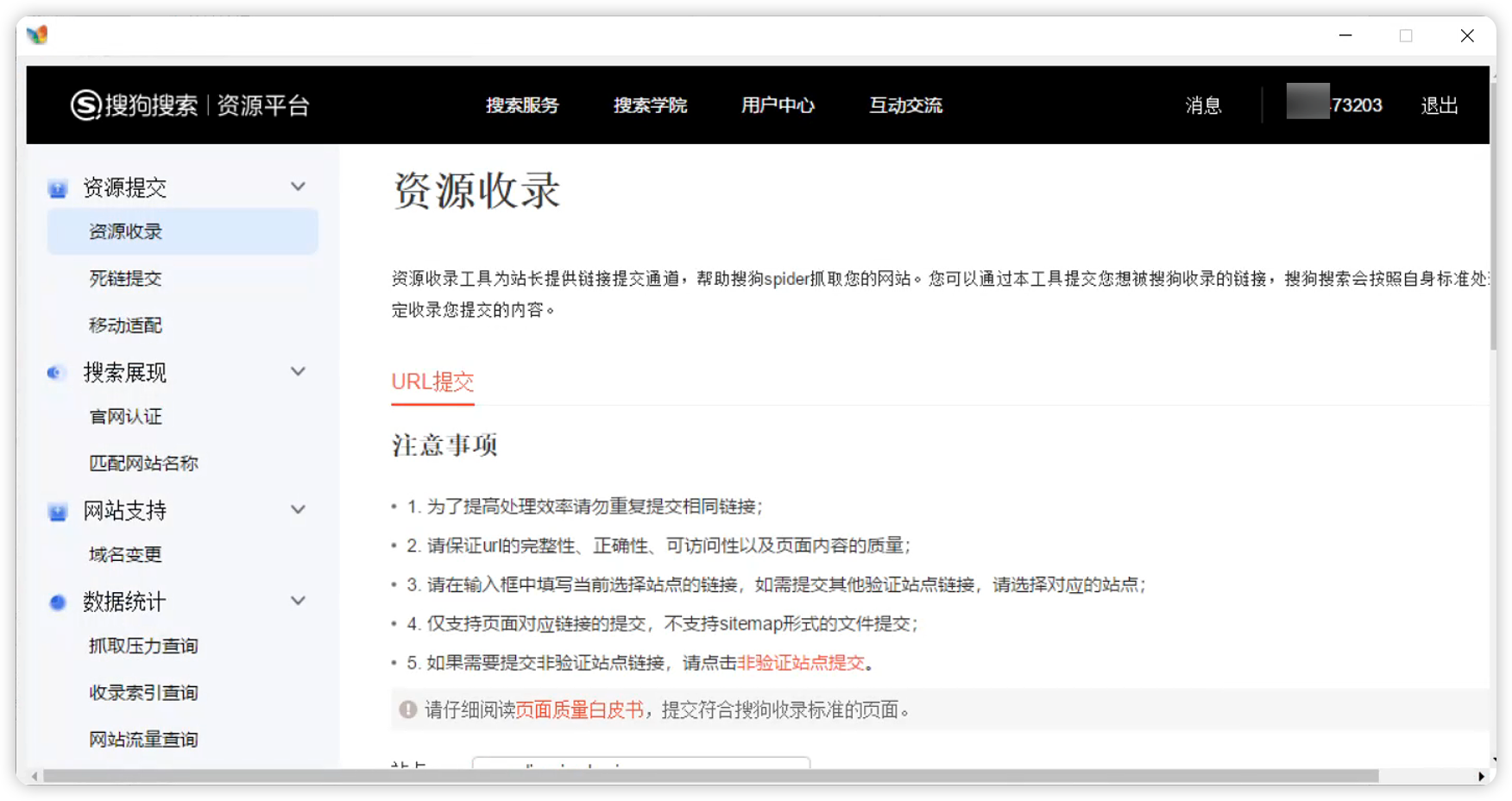The width and height of the screenshot is (1512, 801).
Task: Open the 用户中心 menu
Action: pos(778,105)
